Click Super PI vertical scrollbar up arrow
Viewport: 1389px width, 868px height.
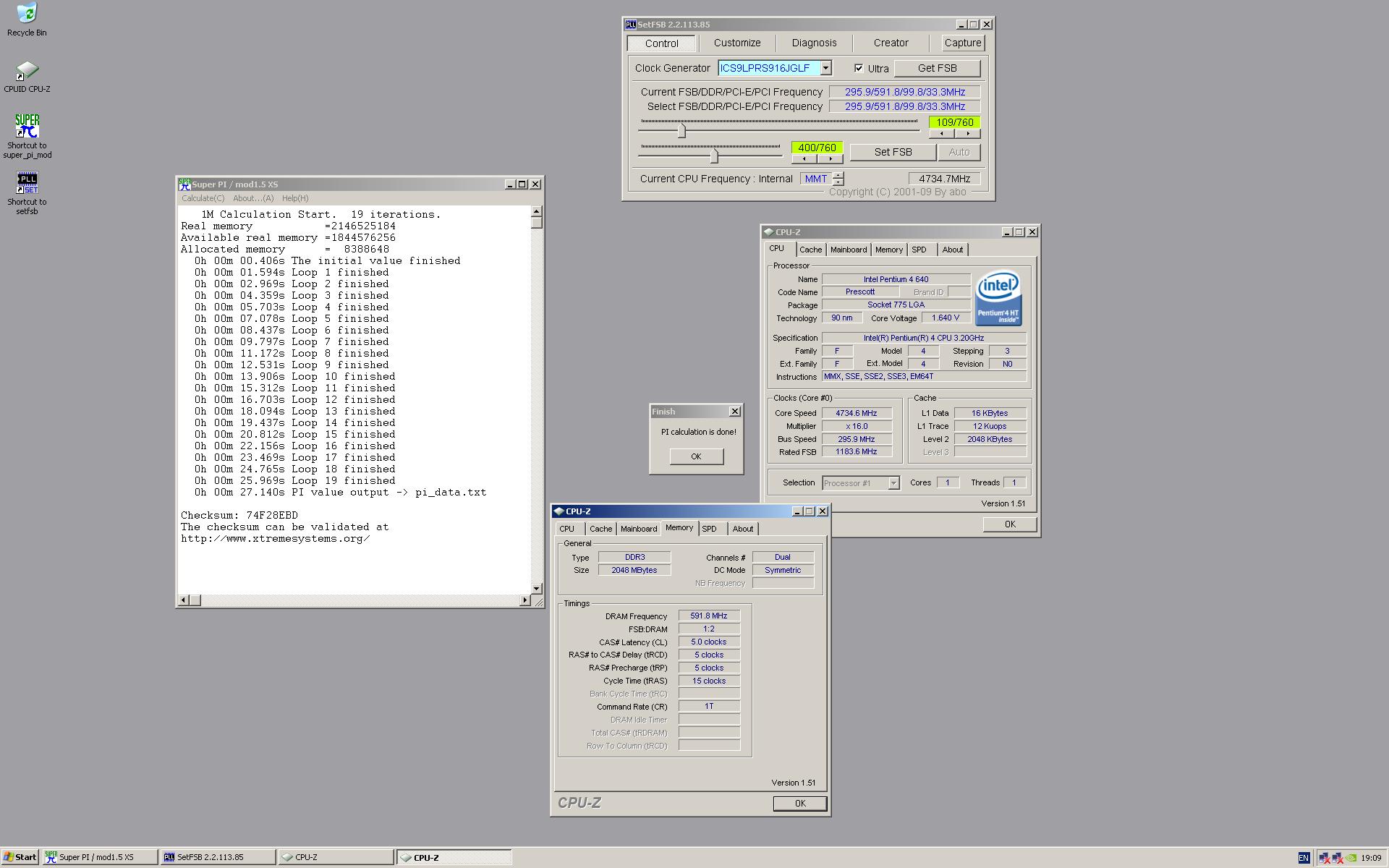point(537,211)
